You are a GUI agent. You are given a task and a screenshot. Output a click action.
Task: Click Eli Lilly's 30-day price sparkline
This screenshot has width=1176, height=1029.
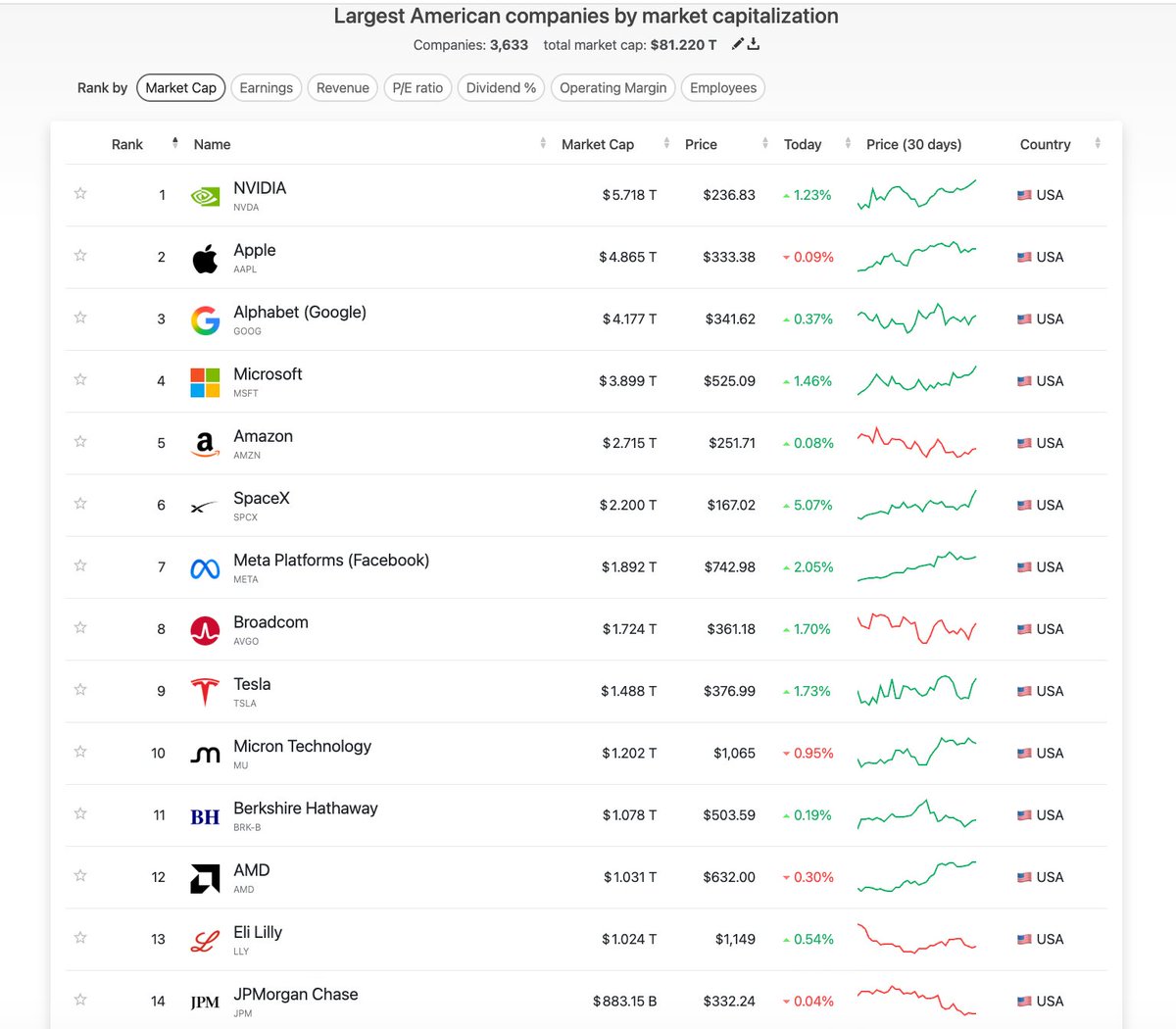click(916, 938)
